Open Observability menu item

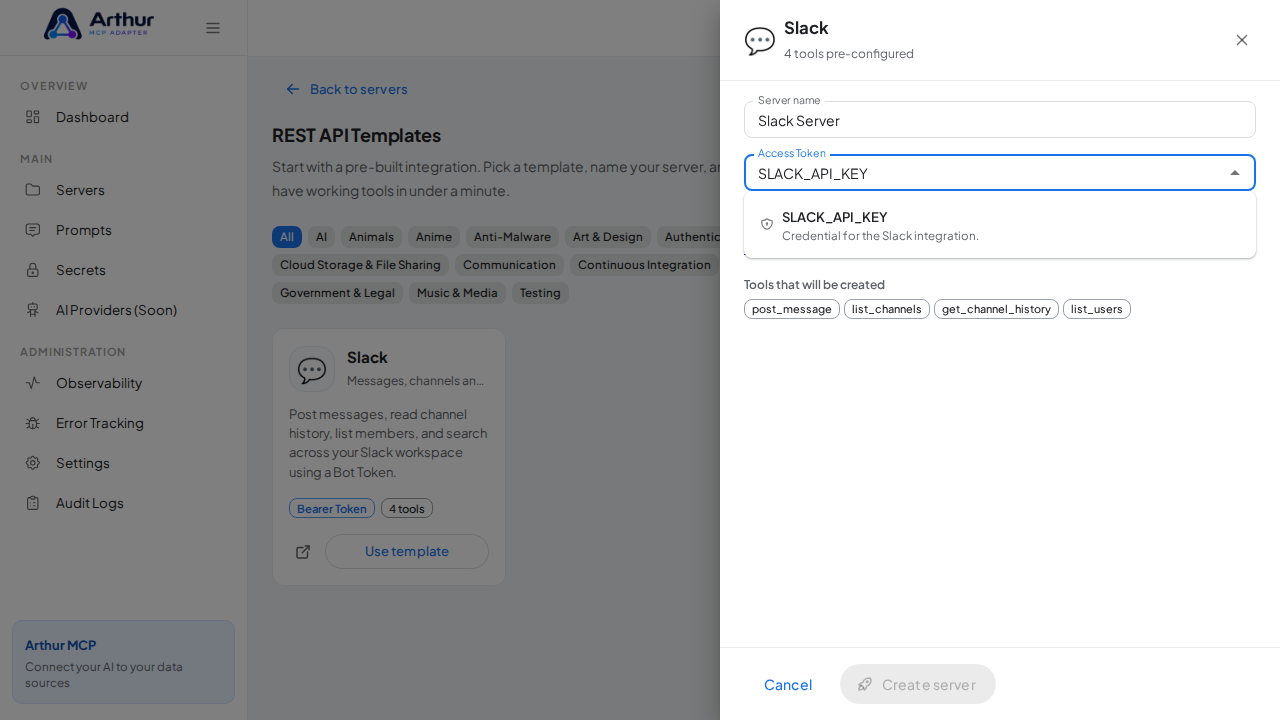point(124,383)
